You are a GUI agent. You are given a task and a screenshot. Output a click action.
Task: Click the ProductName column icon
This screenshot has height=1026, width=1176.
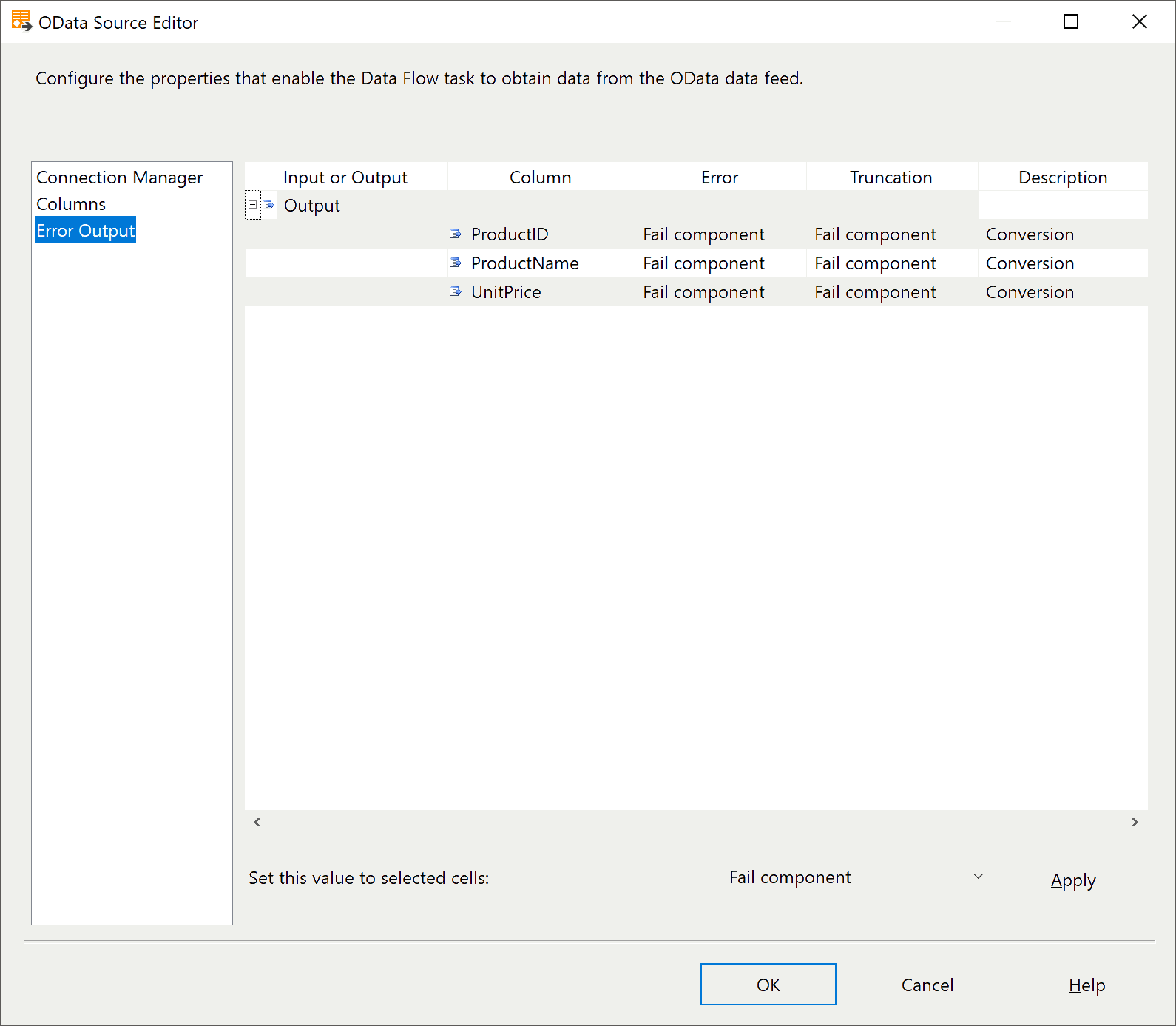[456, 263]
